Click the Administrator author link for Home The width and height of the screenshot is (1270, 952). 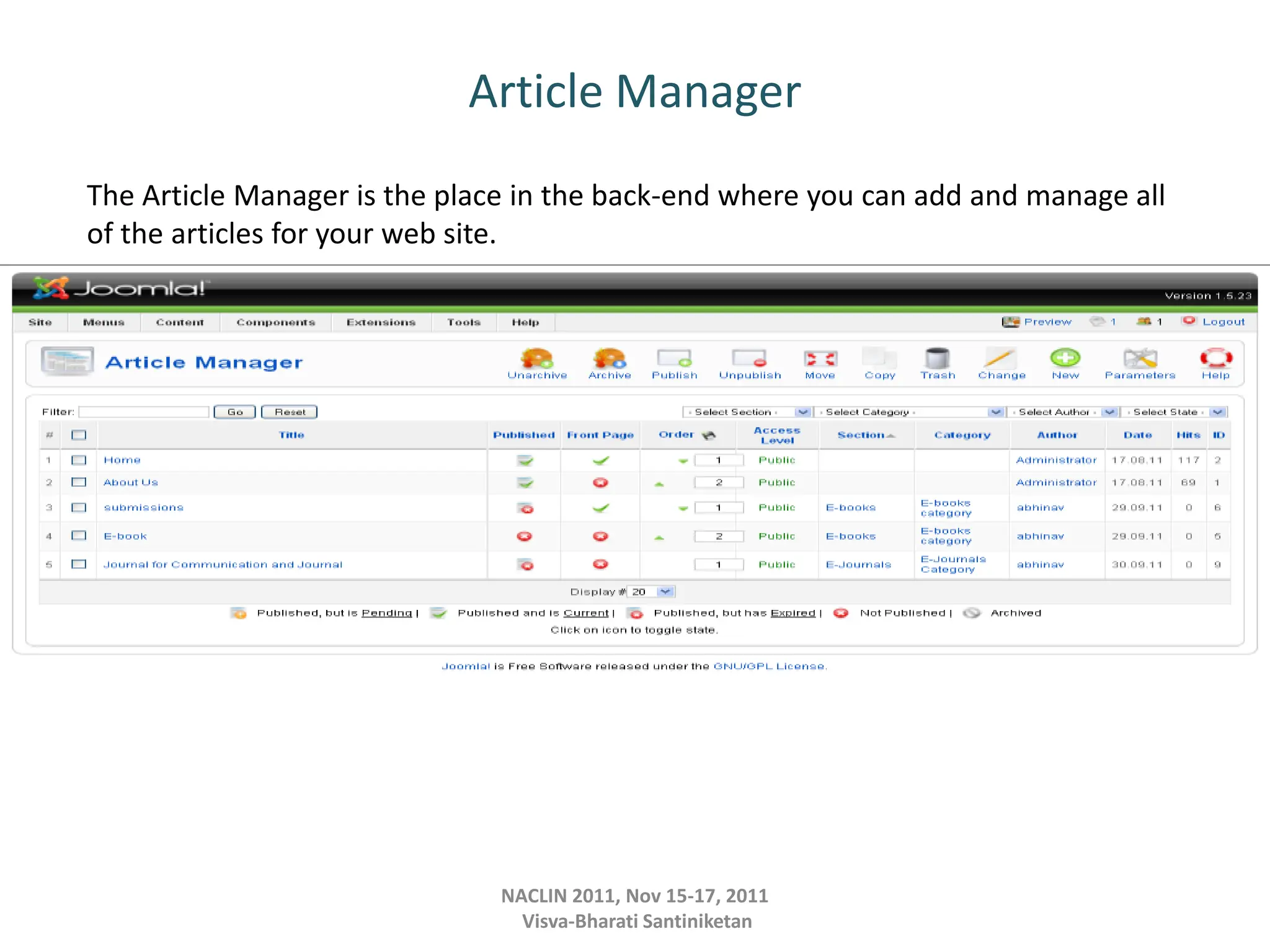tap(1057, 460)
